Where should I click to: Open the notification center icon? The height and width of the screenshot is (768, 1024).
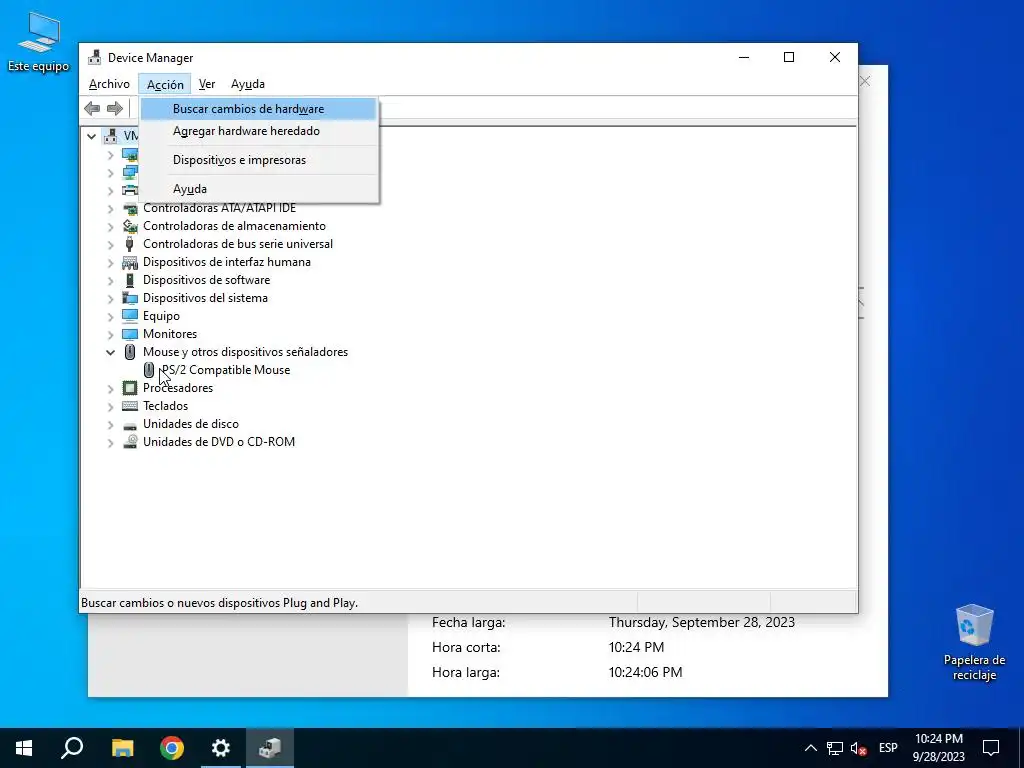(x=991, y=748)
